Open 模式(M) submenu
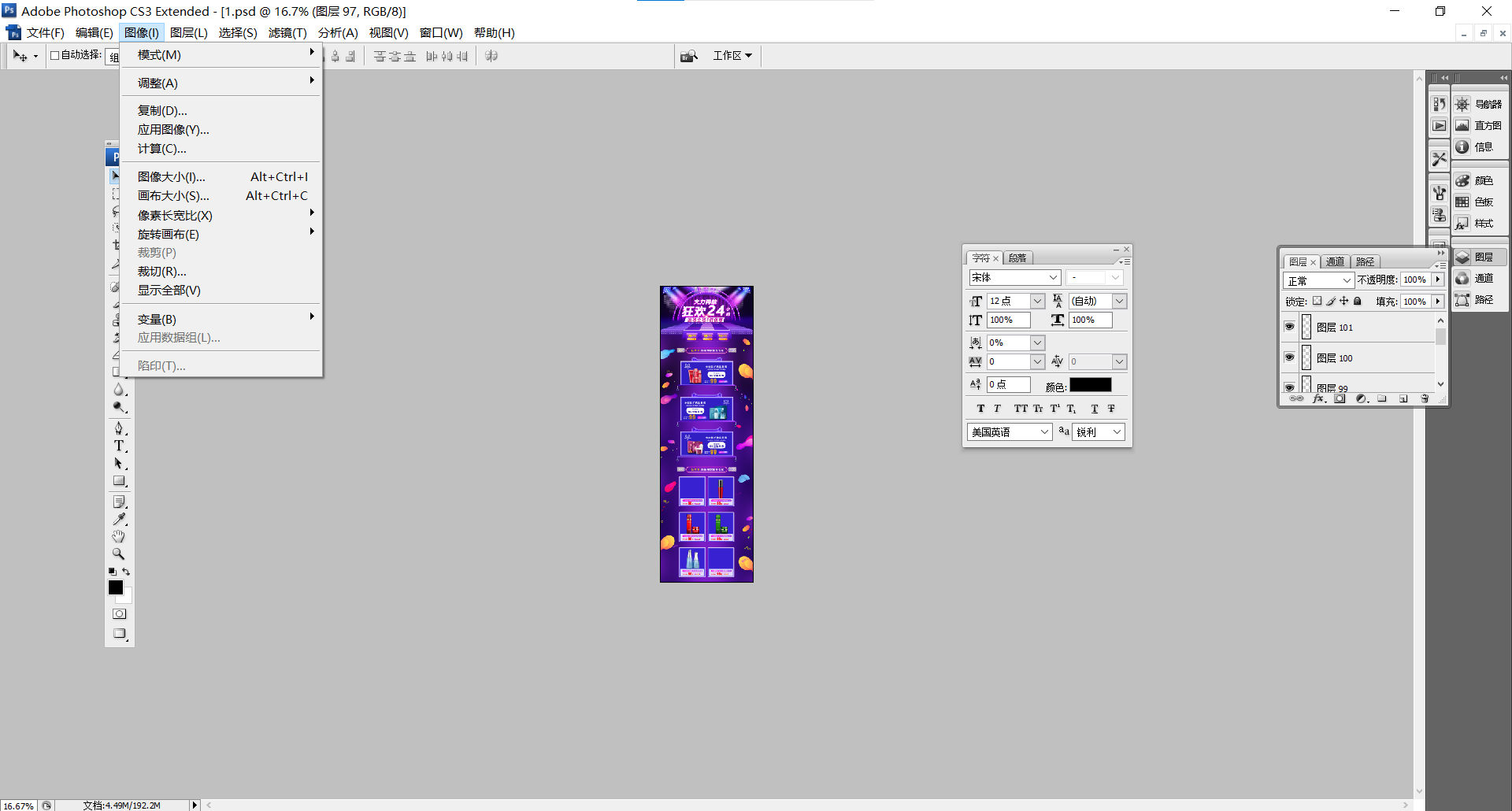 221,54
